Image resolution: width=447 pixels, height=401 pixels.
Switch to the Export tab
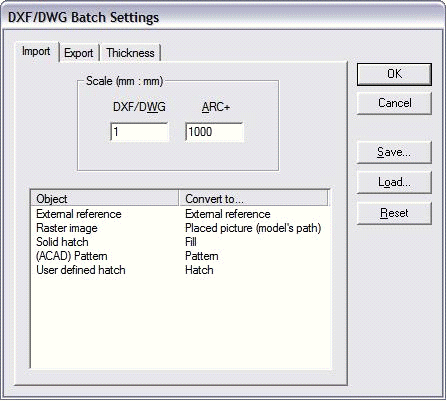[x=79, y=53]
